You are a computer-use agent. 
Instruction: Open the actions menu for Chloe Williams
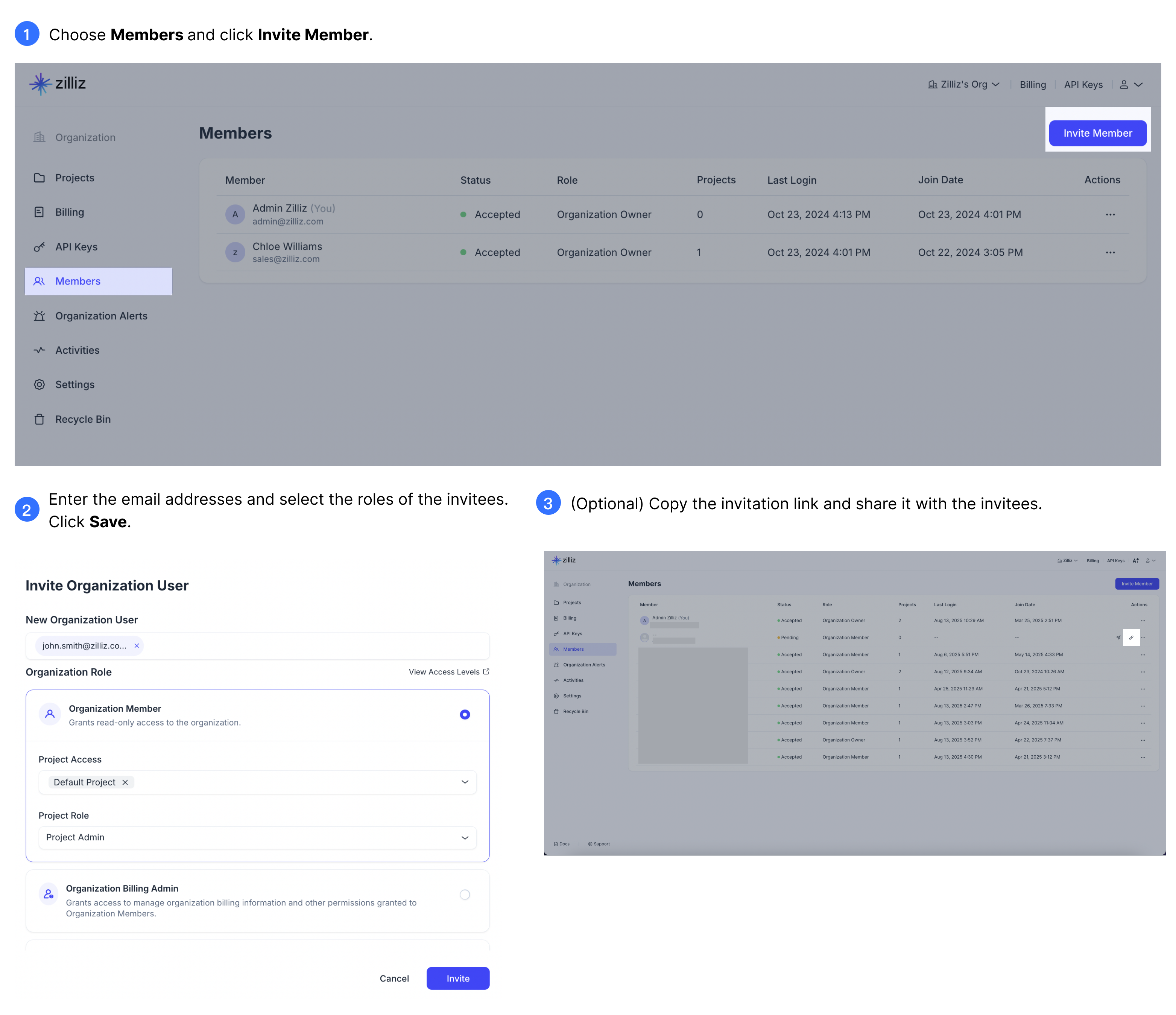point(1110,252)
